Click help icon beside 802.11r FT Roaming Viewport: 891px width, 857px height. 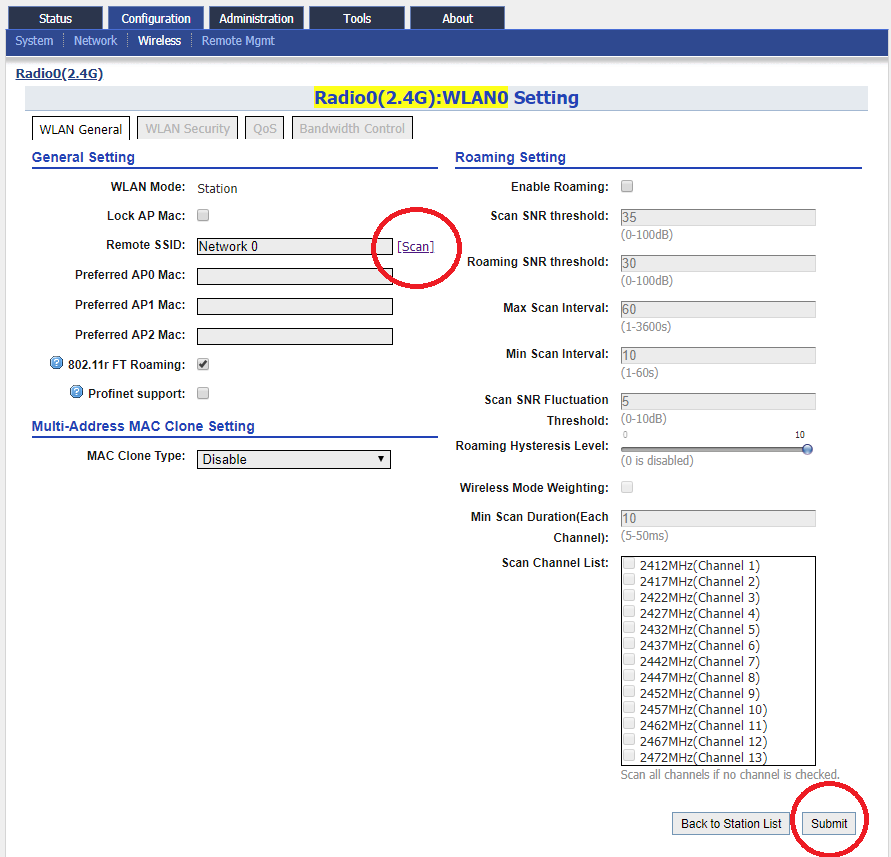click(x=56, y=363)
